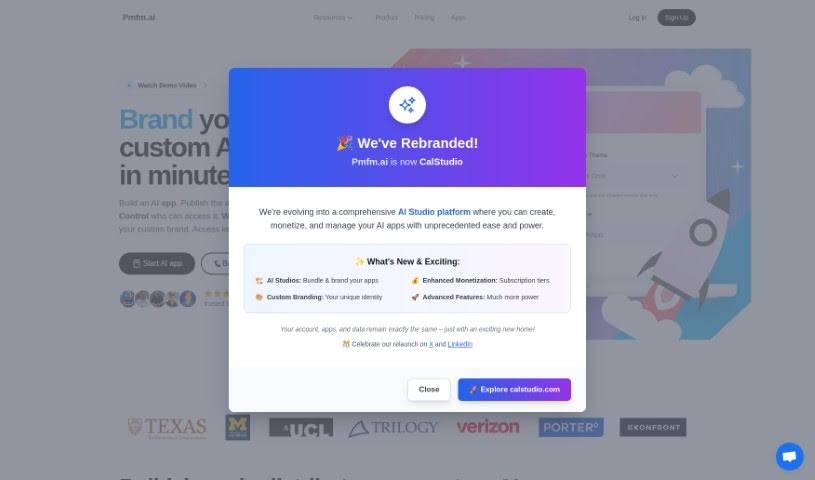
Task: Click the party popper emoji in the heading
Action: coord(344,143)
